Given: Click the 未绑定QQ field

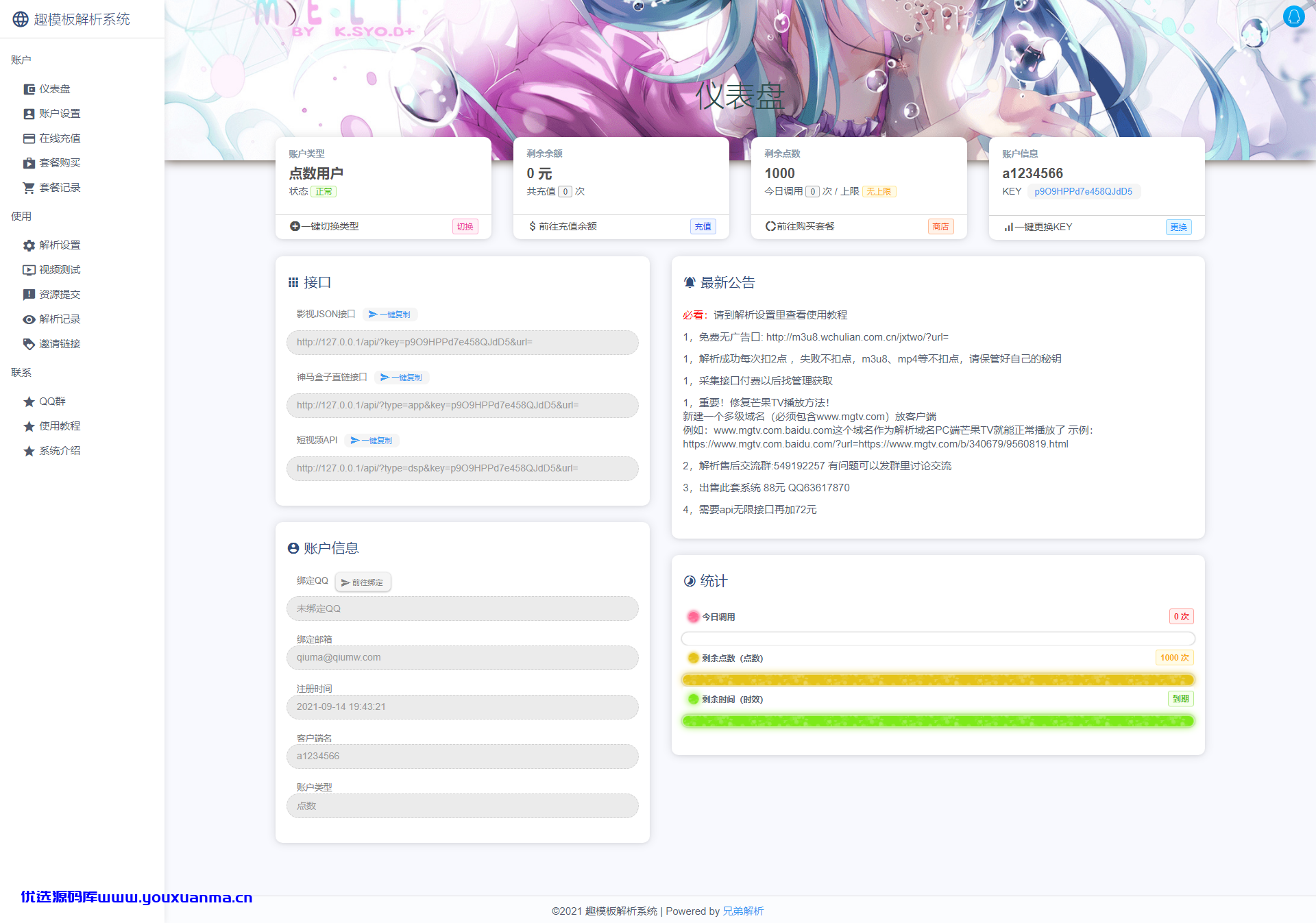Looking at the screenshot, I should [463, 608].
